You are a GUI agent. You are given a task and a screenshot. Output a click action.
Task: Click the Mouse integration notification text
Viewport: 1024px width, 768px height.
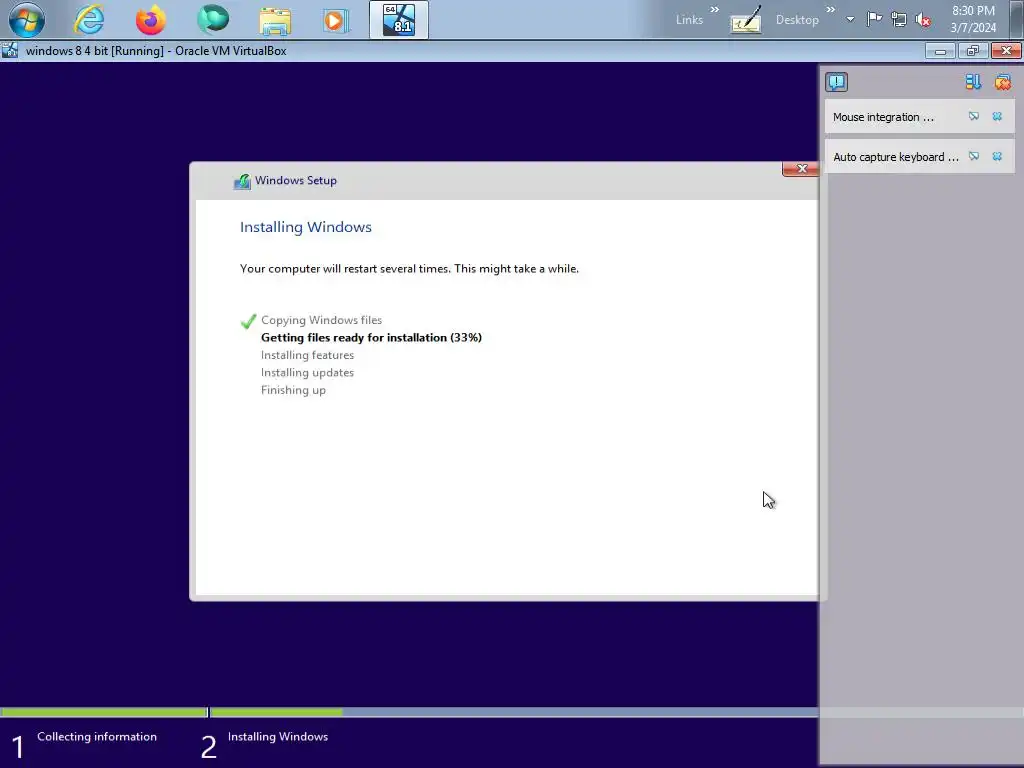[883, 117]
